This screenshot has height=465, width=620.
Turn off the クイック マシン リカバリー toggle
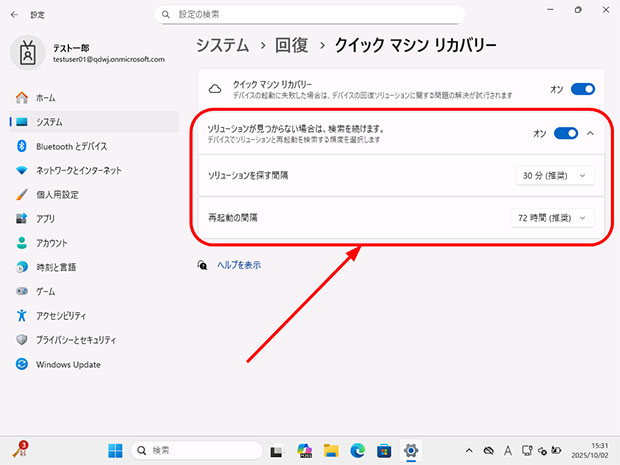(583, 89)
